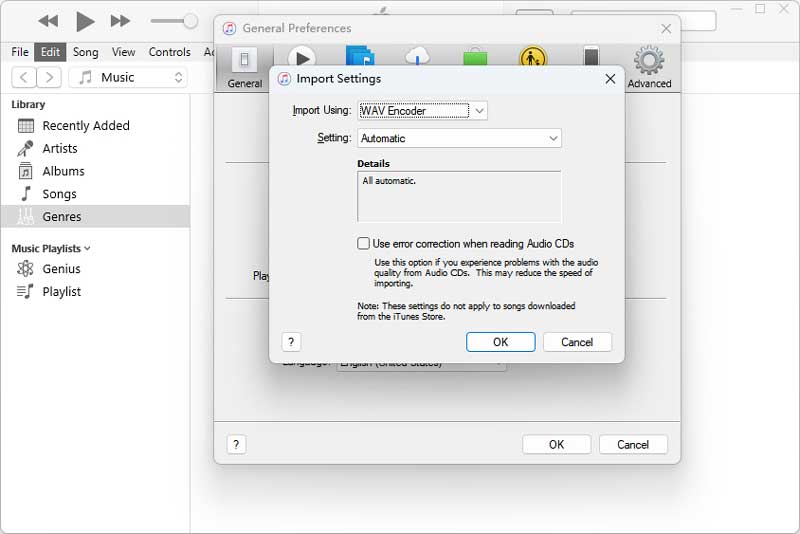Select the General preferences tab icon

point(244,66)
